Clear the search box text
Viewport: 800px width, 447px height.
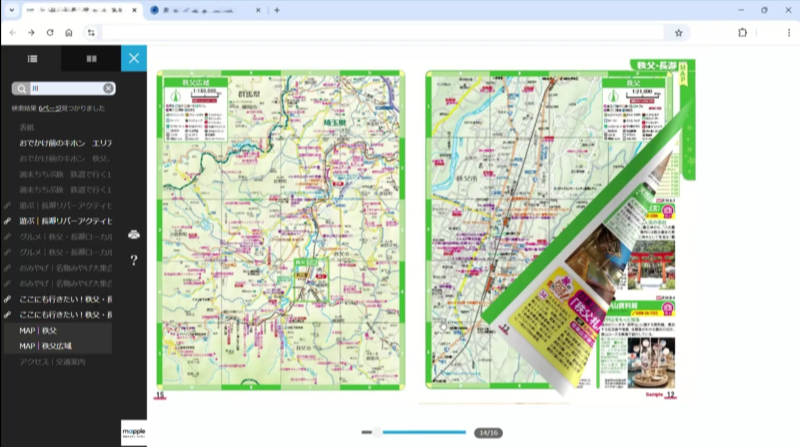108,88
